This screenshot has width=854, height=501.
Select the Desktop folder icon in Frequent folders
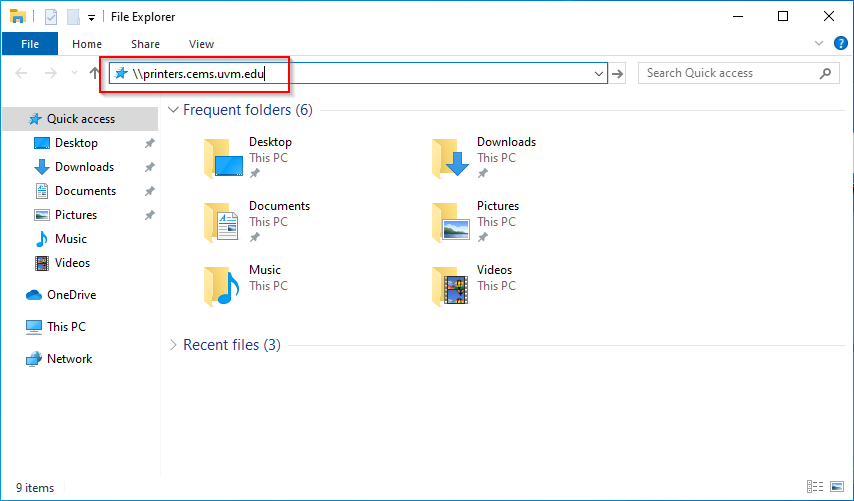[223, 158]
